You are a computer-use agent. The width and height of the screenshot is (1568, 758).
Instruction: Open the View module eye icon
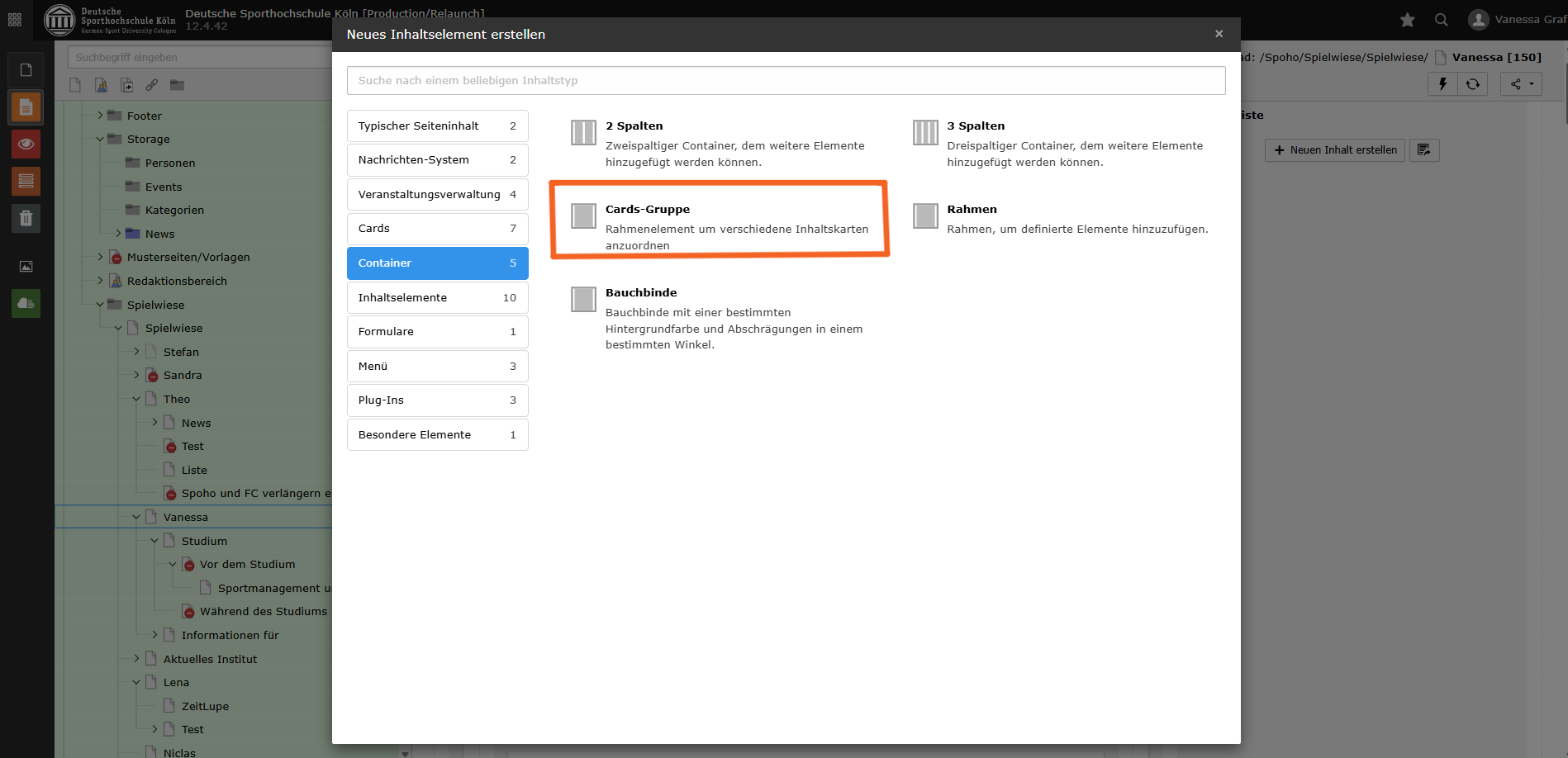point(26,144)
